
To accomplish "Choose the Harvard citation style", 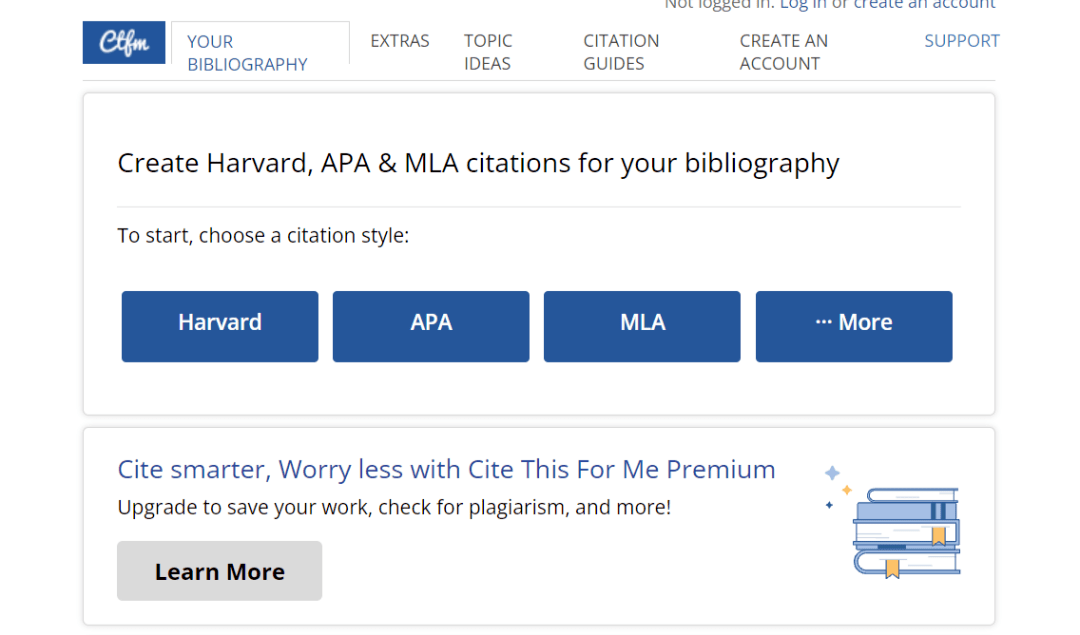I will (220, 326).
